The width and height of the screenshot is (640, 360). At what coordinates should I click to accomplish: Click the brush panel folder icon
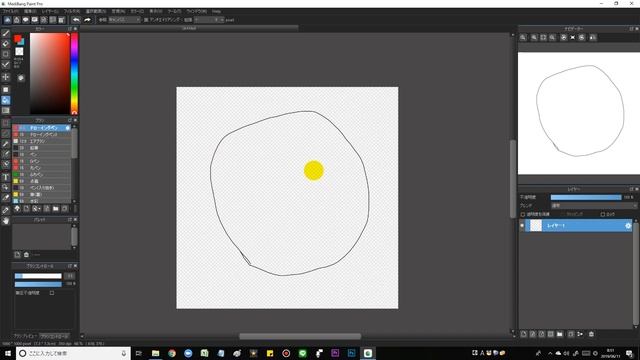(x=56, y=209)
